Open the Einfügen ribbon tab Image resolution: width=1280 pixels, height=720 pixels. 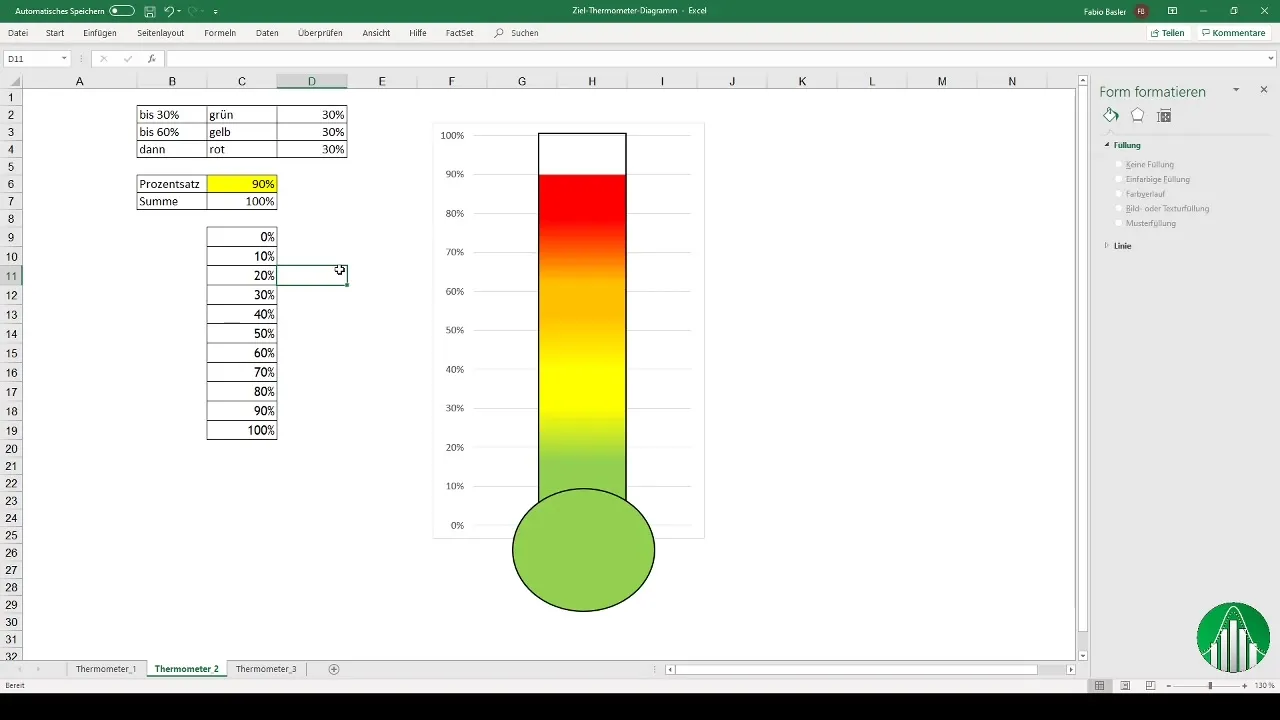click(100, 33)
